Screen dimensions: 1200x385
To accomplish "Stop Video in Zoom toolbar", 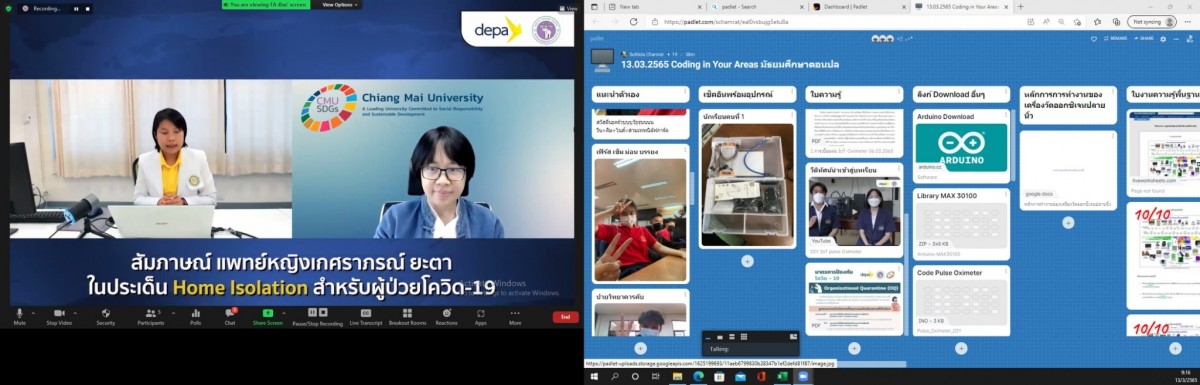I will click(x=59, y=316).
